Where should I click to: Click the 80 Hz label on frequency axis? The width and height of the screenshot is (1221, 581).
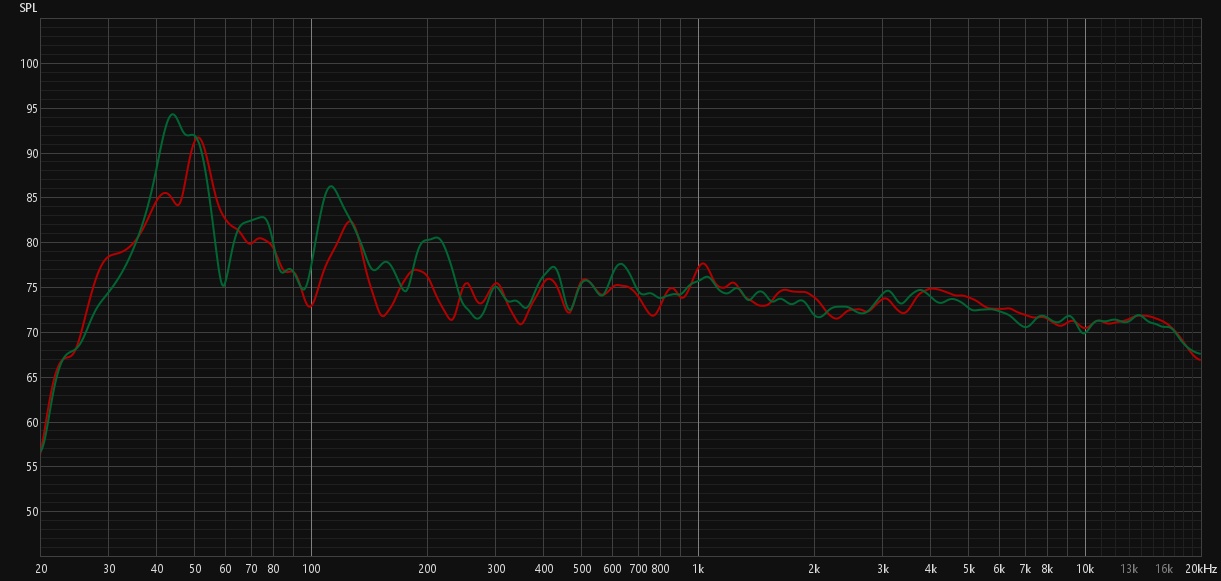pyautogui.click(x=273, y=569)
